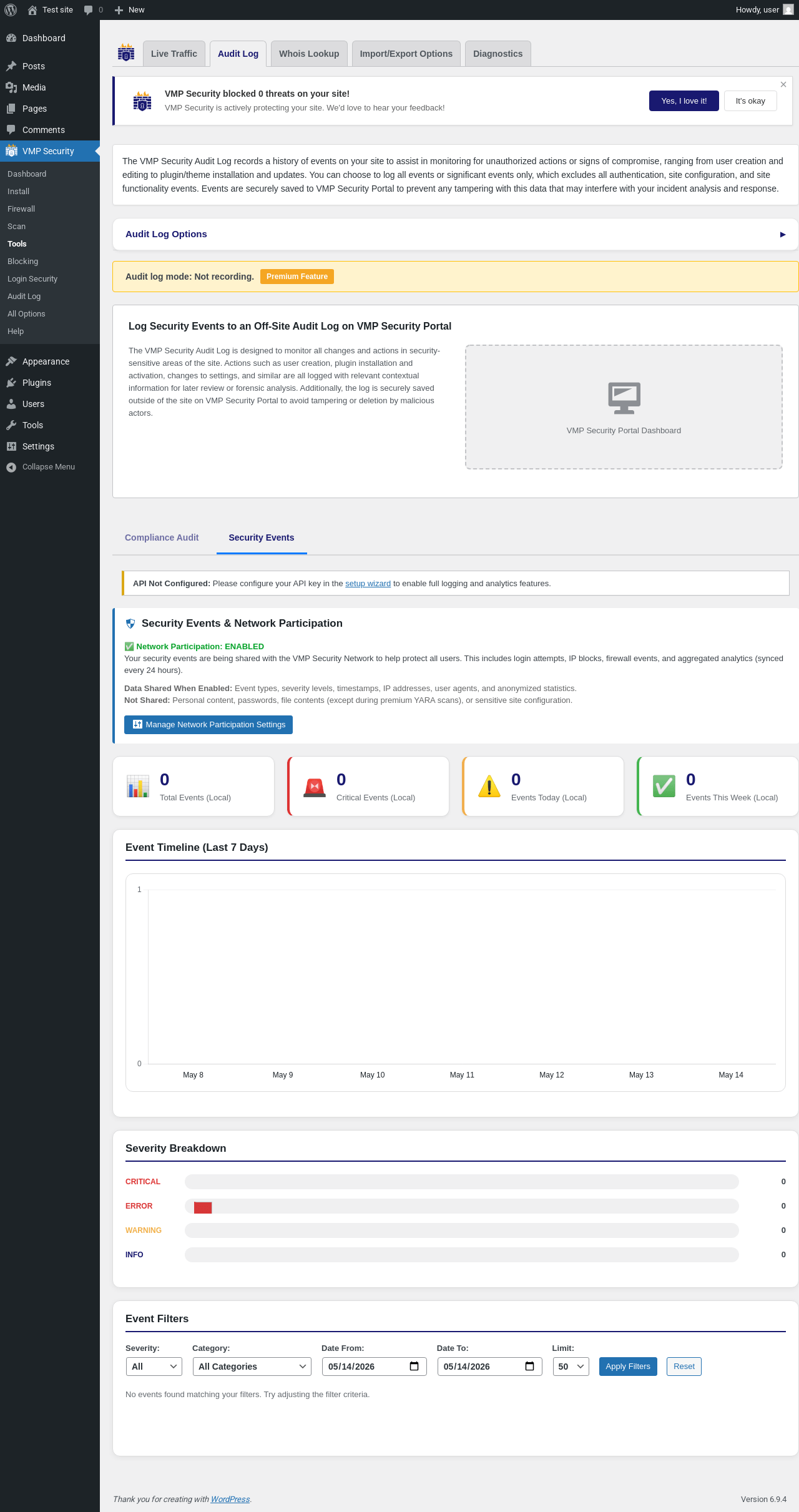Screen dimensions: 799x1512
Task: Select the Security Events tab
Action: pos(262,538)
